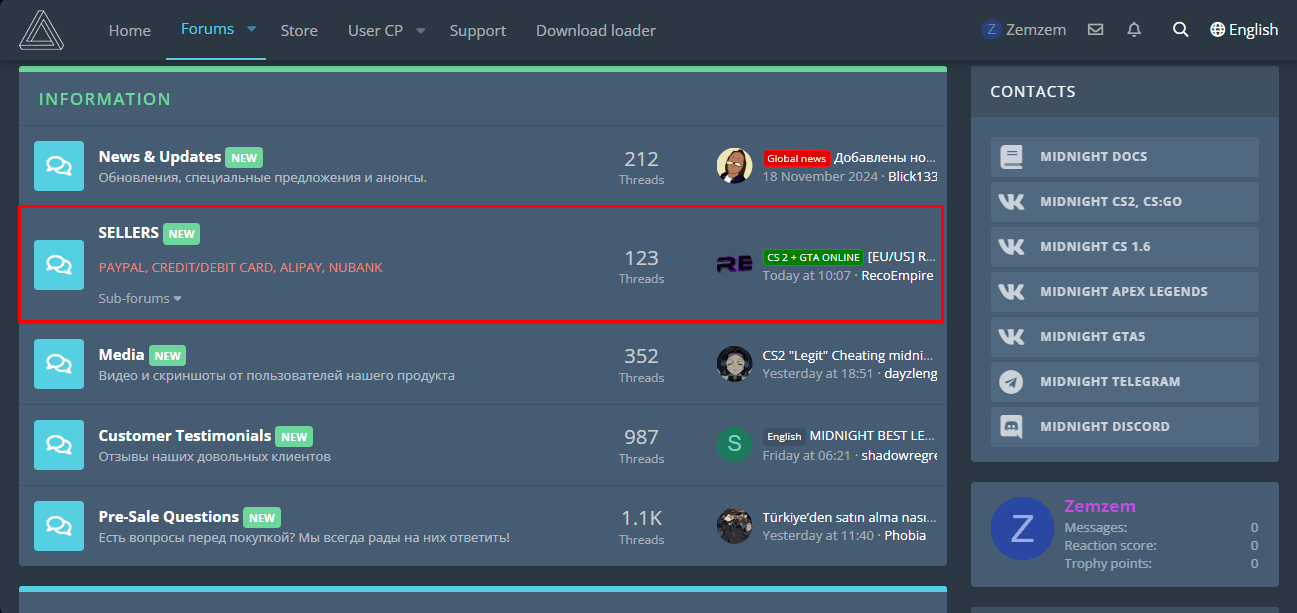Click Blick133's avatar in News & Updates row

(x=734, y=166)
